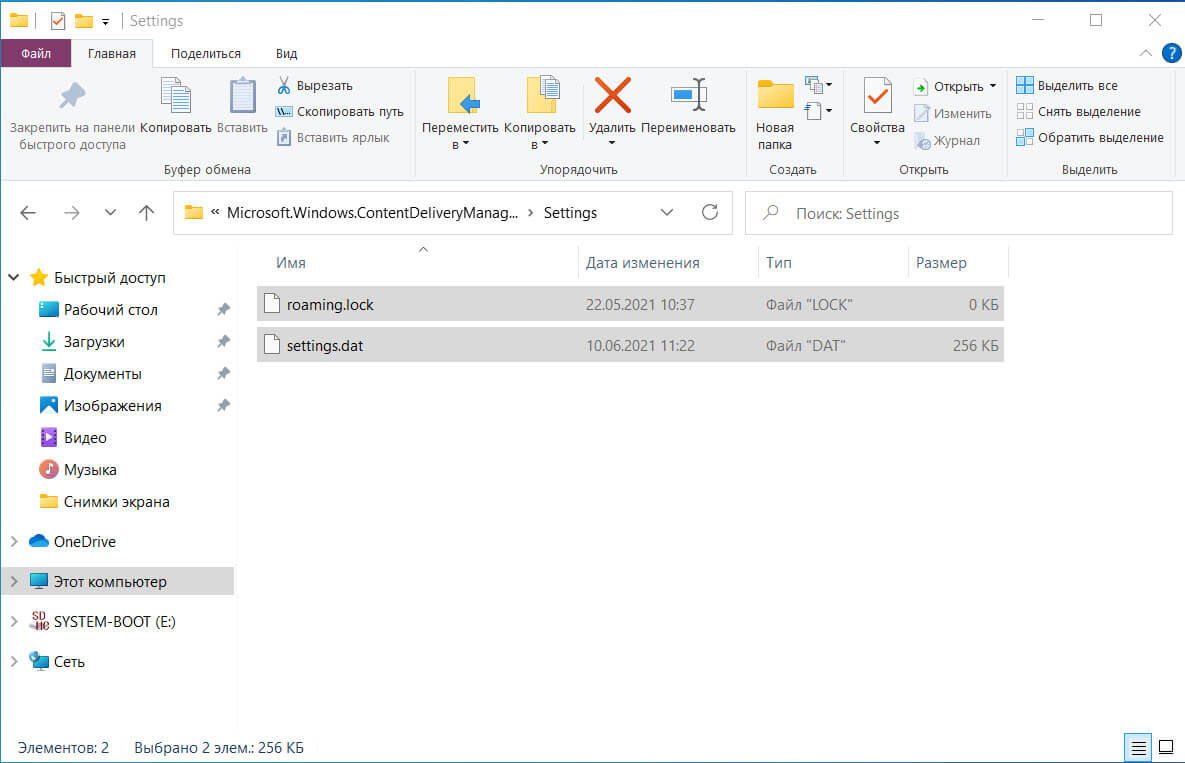Cut selection with Вырезать

315,85
